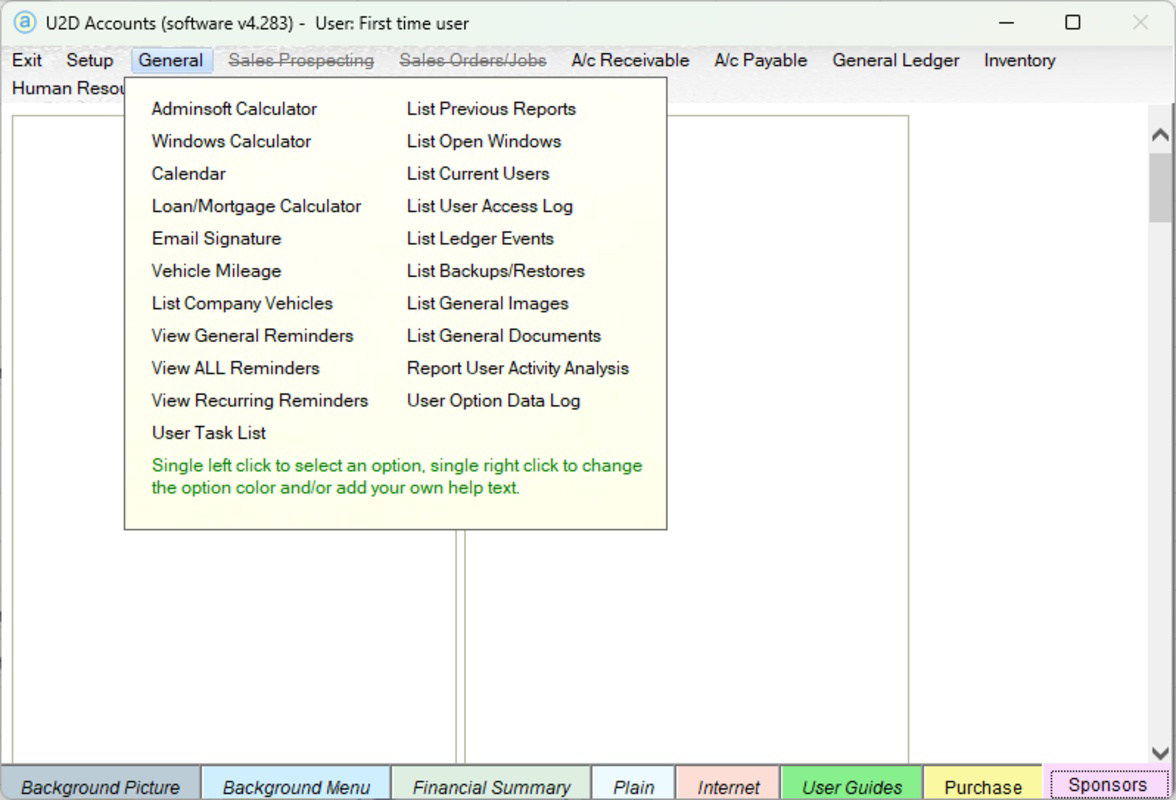This screenshot has width=1176, height=800.
Task: Open the User Task List
Action: 208,433
